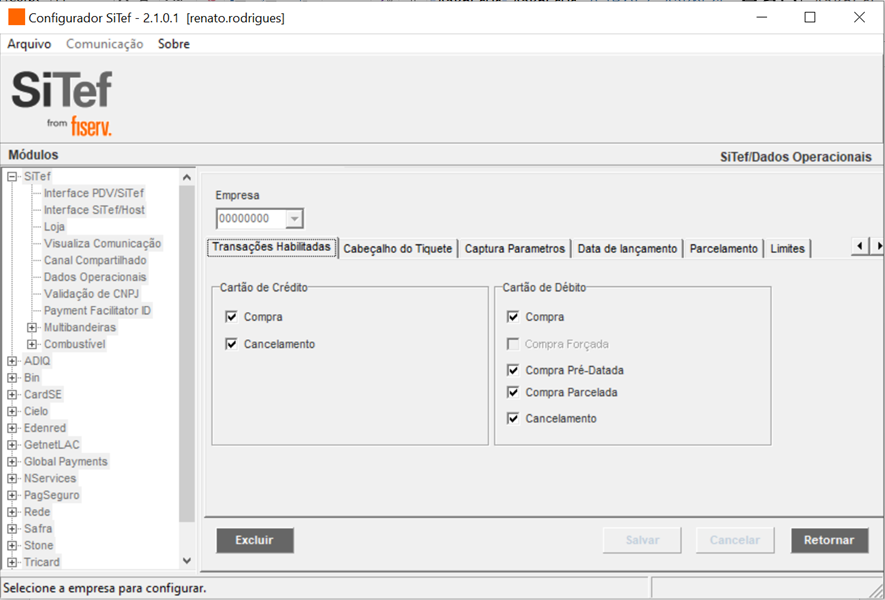Click the Retornar button
The height and width of the screenshot is (600, 885).
pyautogui.click(x=829, y=540)
